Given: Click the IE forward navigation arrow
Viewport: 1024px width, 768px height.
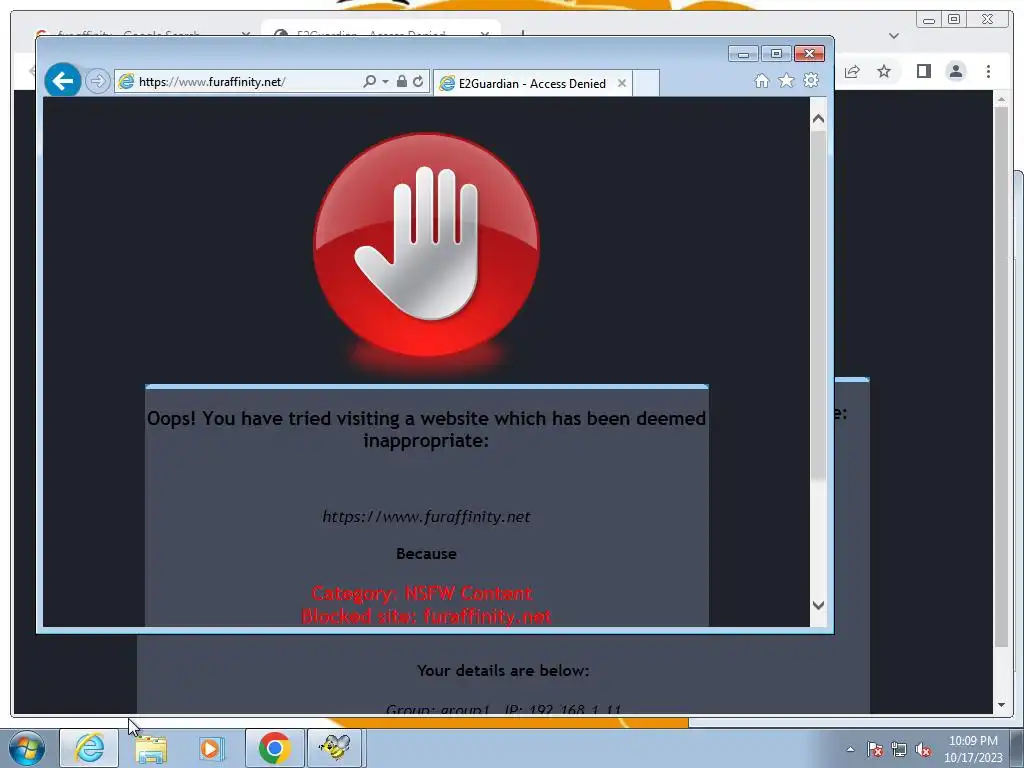Looking at the screenshot, I should click(97, 82).
